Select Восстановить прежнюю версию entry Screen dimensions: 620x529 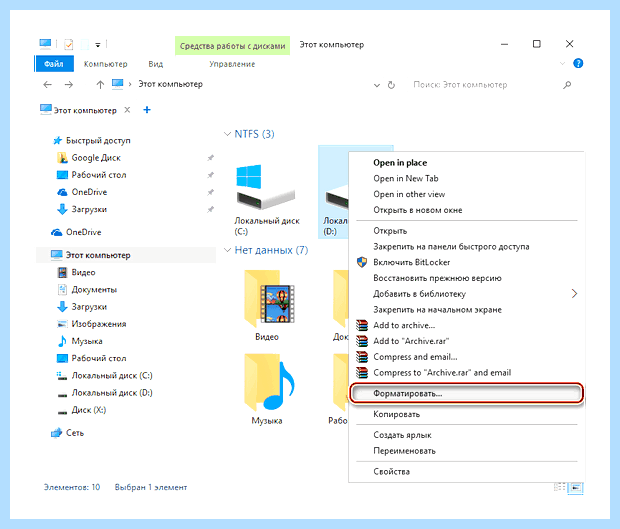(x=437, y=278)
